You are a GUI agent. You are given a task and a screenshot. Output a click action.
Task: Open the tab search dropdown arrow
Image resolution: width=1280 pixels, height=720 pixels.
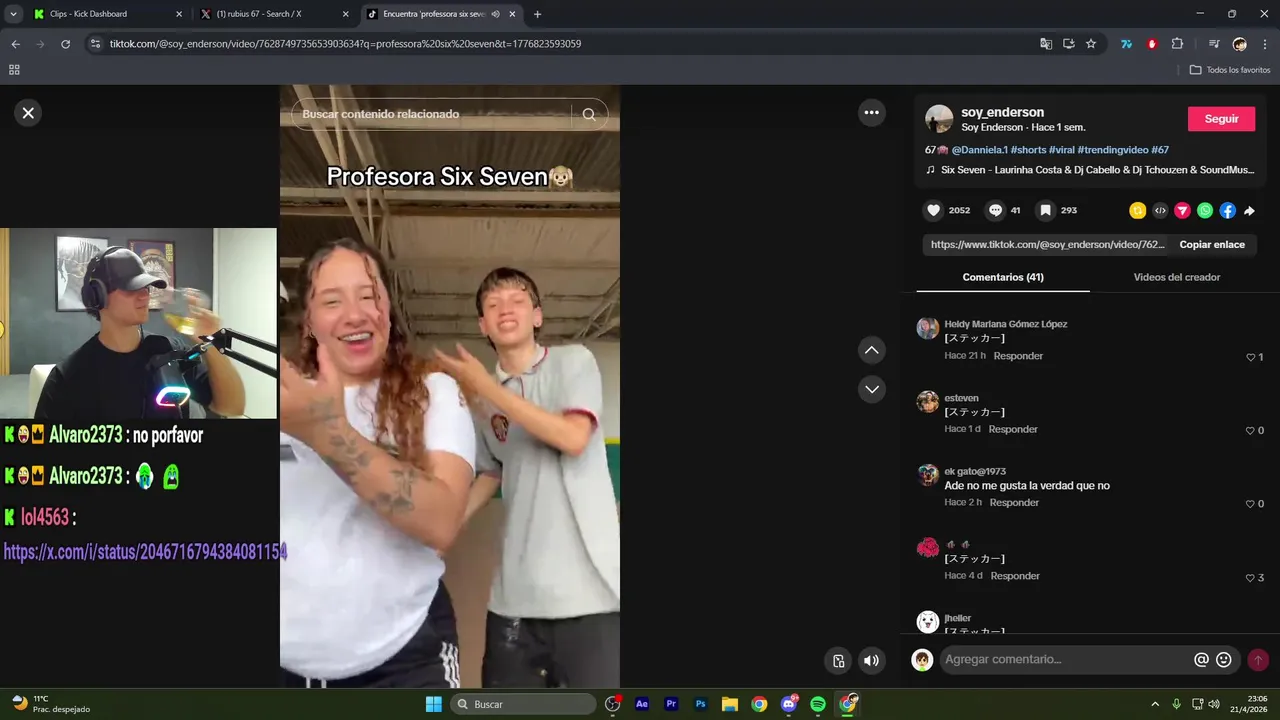coord(13,14)
